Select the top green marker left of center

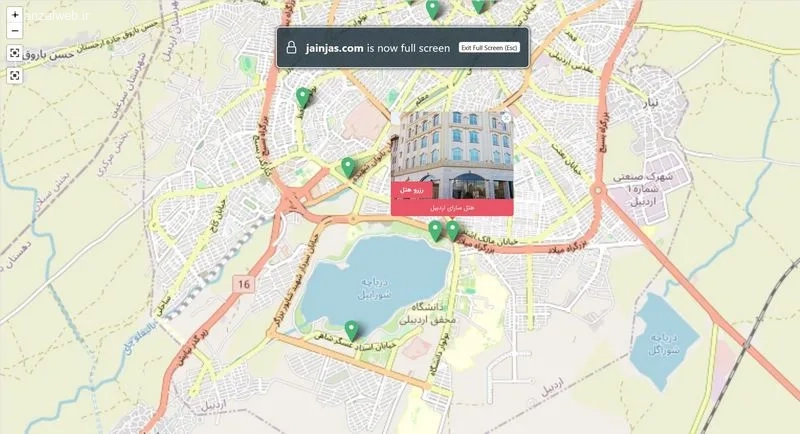click(433, 10)
